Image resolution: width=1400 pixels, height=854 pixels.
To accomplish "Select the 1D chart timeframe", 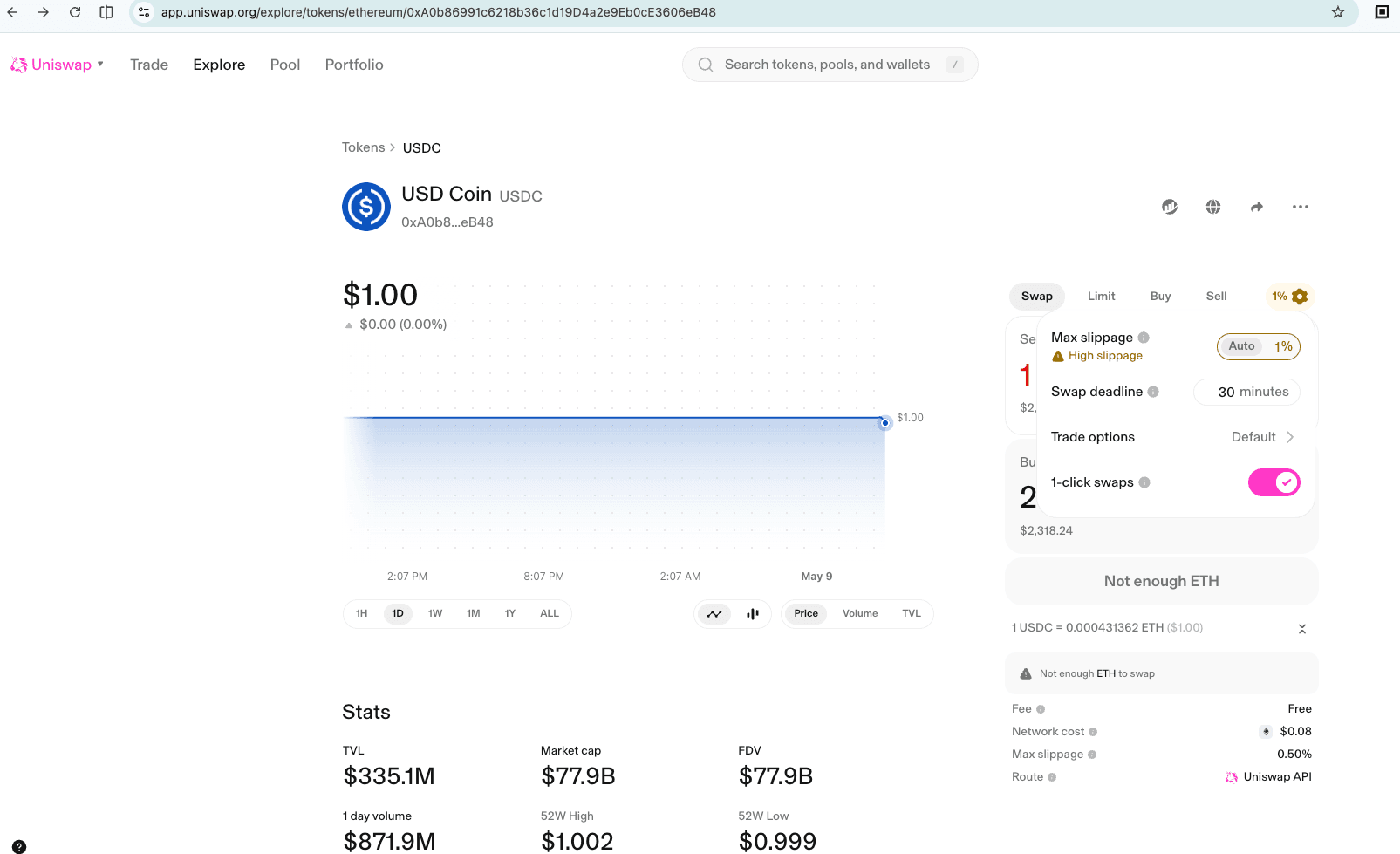I will tap(398, 614).
